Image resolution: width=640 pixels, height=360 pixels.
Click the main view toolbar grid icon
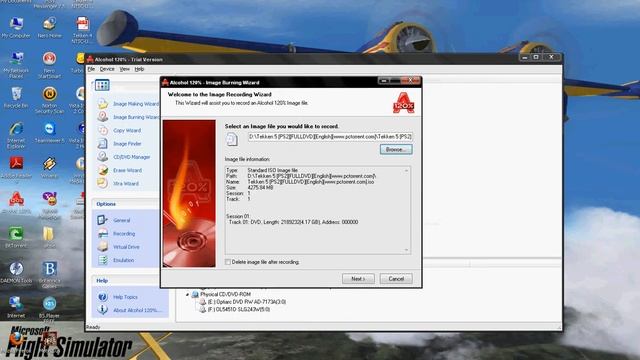[102, 85]
